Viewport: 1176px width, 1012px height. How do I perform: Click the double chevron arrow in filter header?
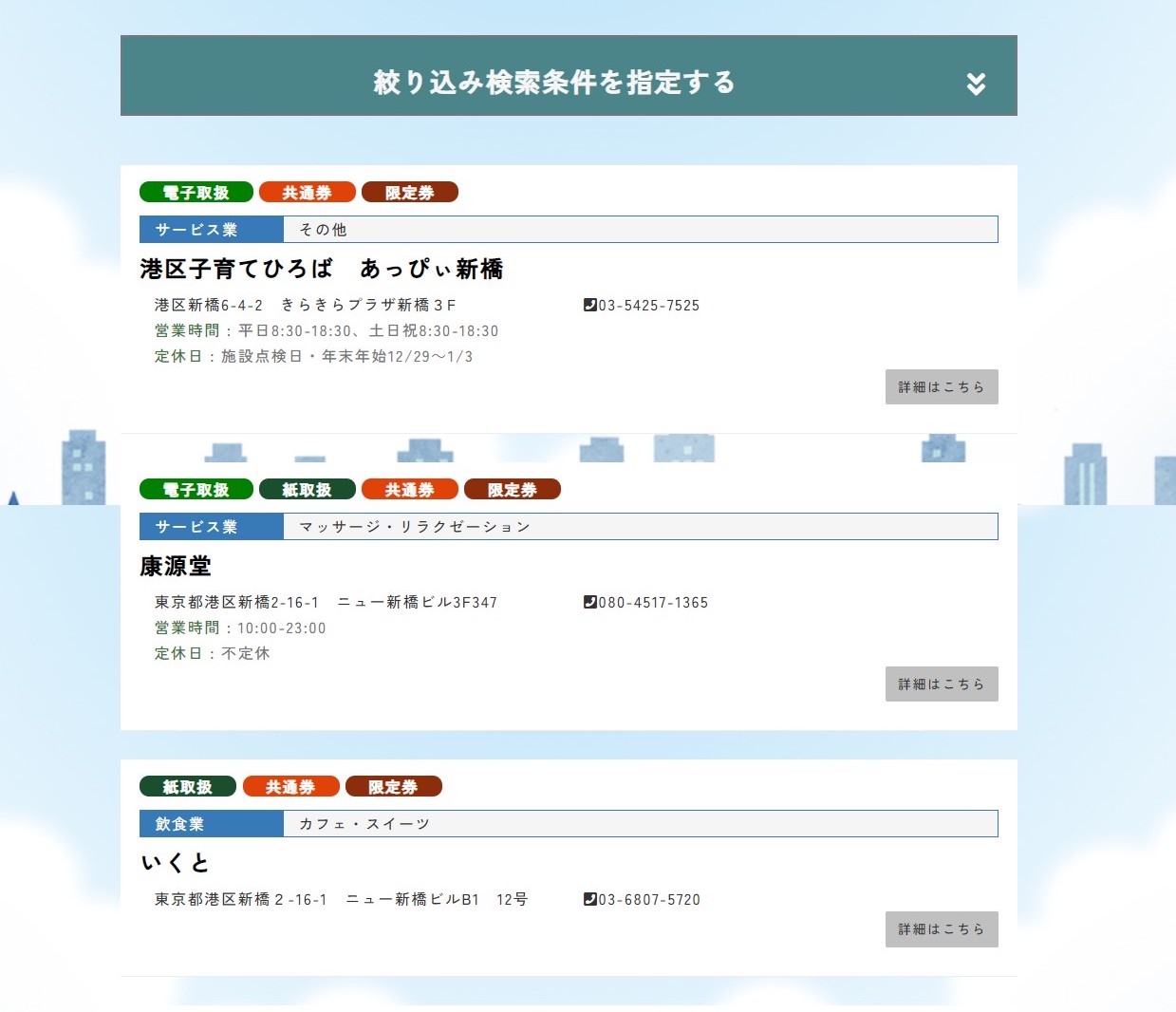point(976,84)
